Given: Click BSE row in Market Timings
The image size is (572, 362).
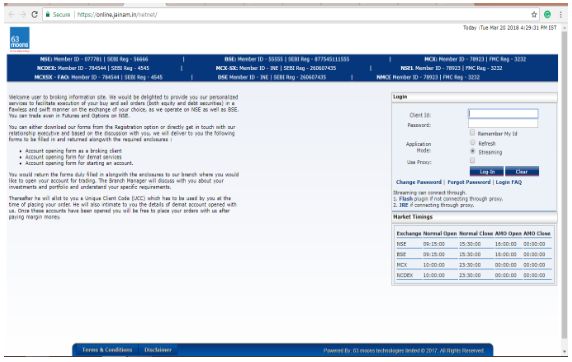Looking at the screenshot, I should pyautogui.click(x=474, y=254).
